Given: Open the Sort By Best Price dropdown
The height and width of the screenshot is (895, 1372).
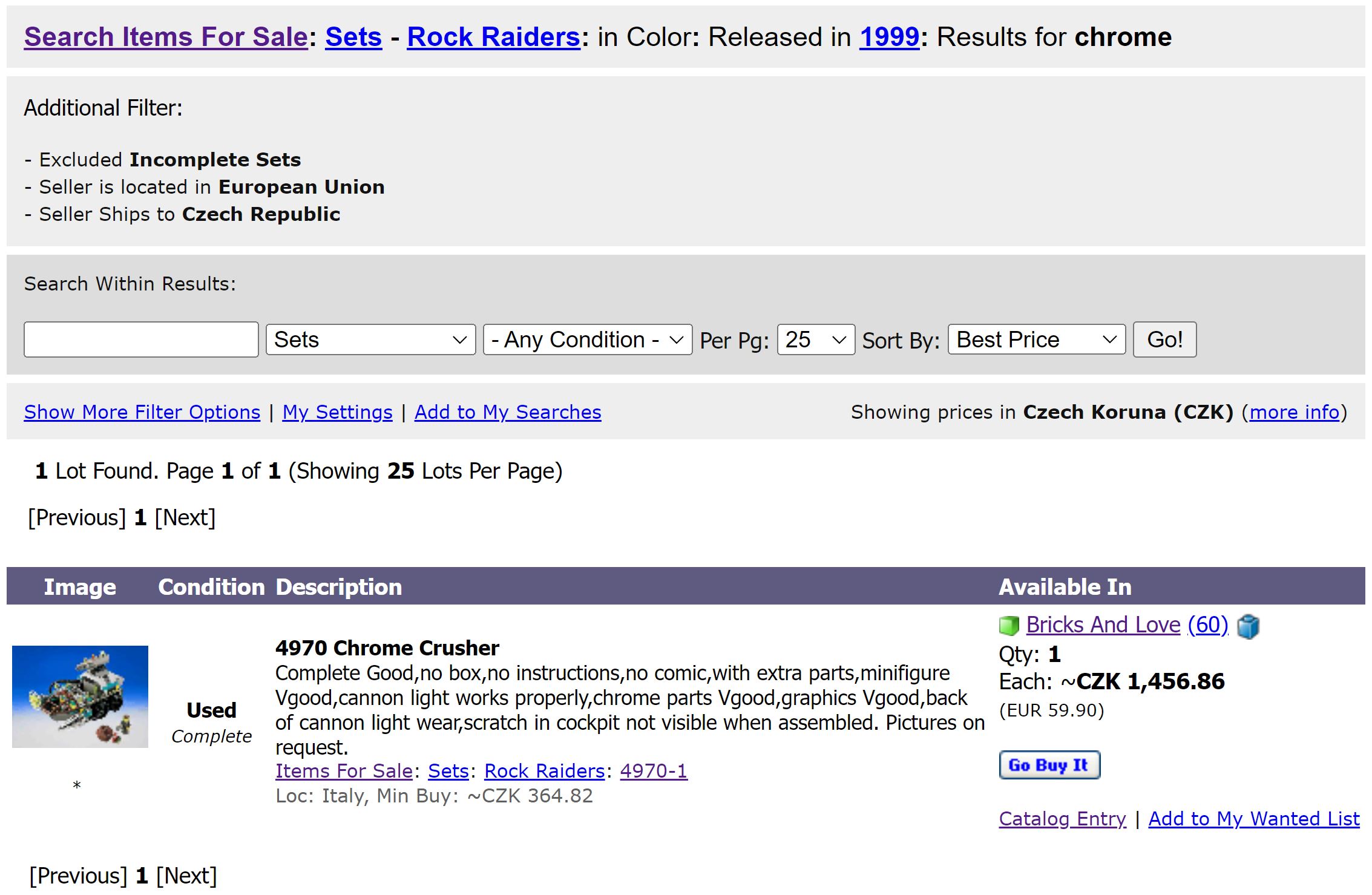Looking at the screenshot, I should coord(1037,339).
